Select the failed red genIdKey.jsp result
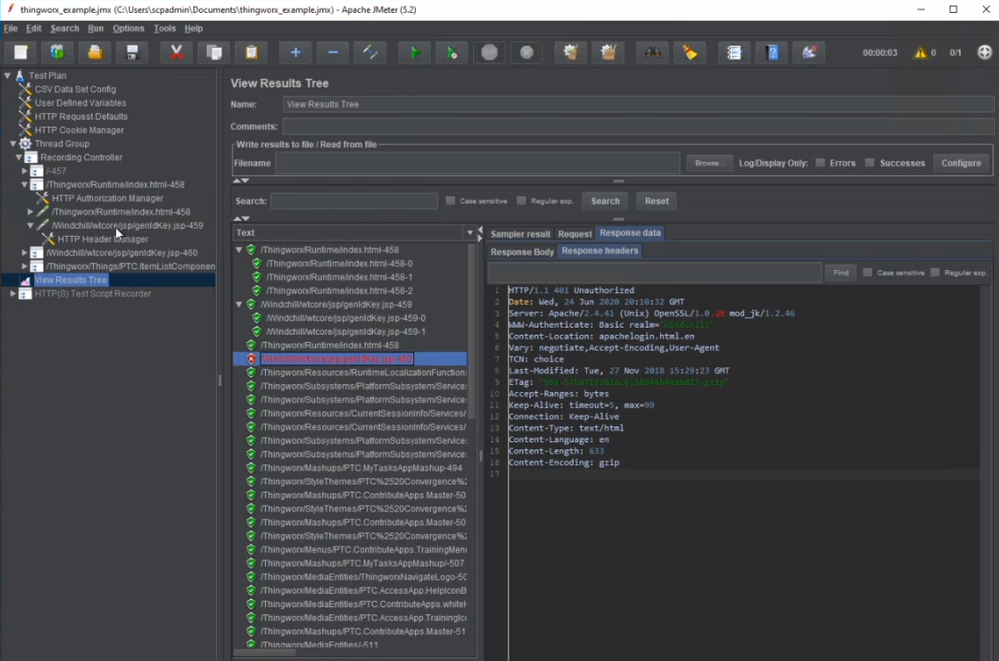 pyautogui.click(x=336, y=359)
